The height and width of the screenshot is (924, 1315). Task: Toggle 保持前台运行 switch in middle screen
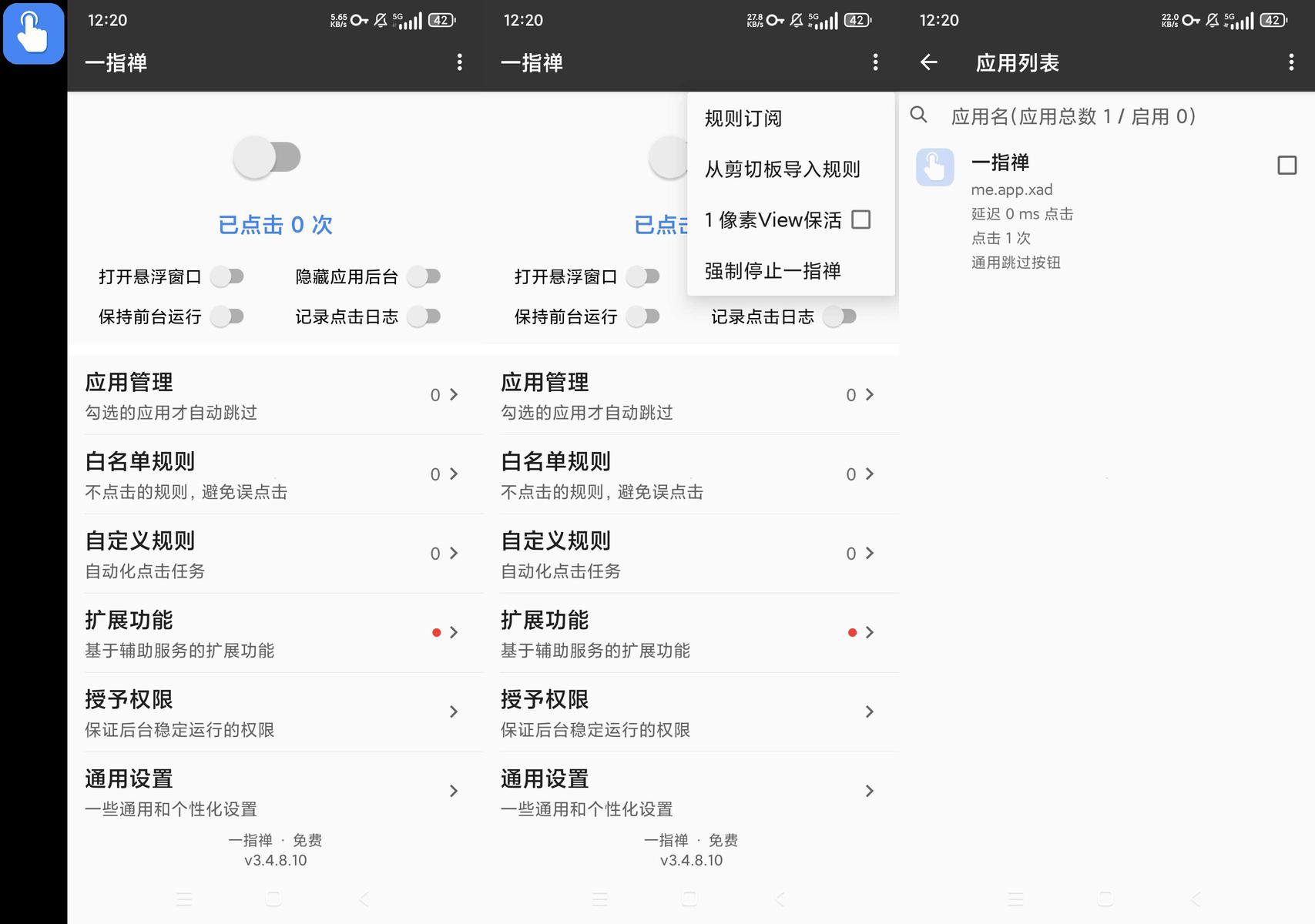pyautogui.click(x=643, y=316)
